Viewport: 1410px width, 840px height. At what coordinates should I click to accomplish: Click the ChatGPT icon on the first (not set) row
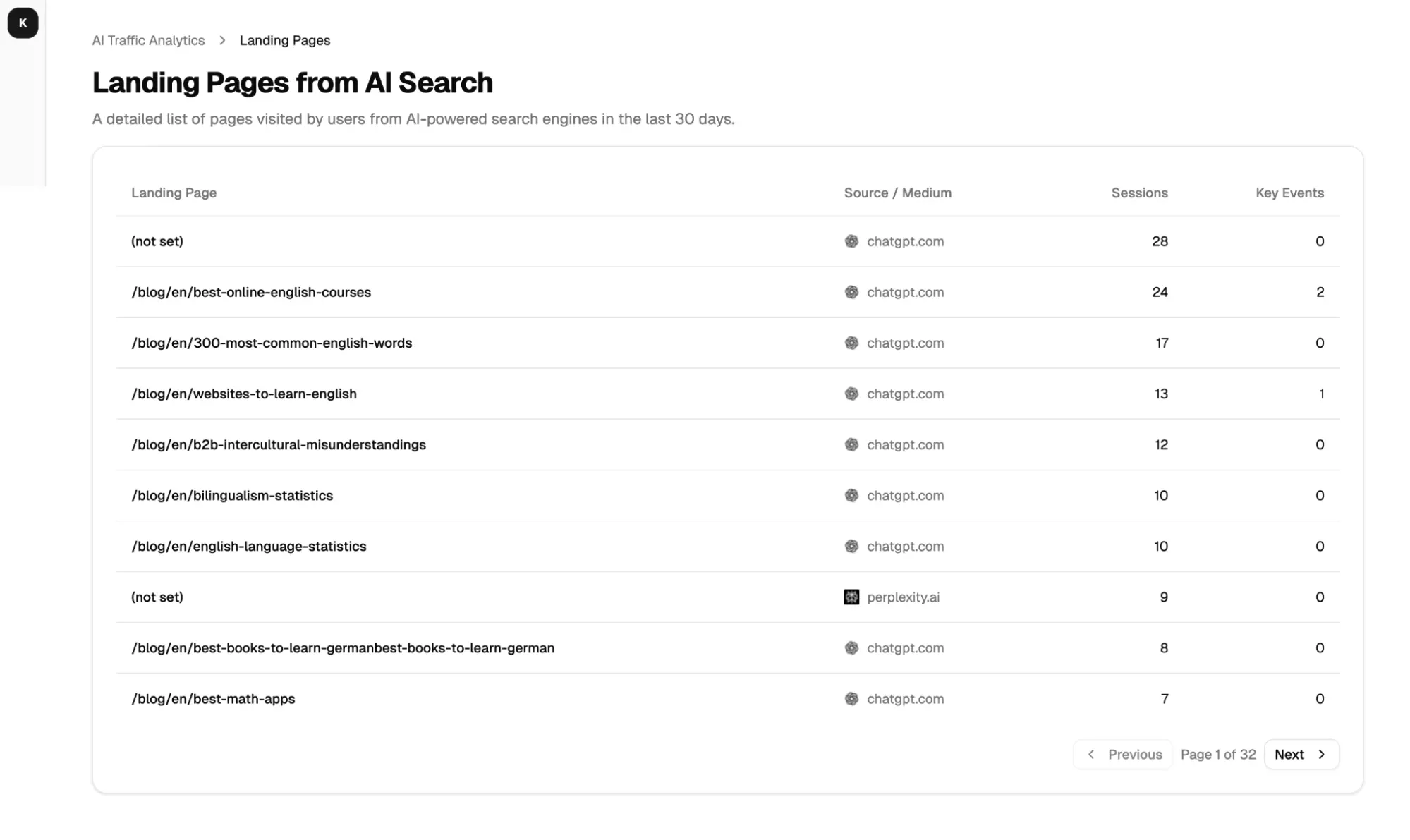852,241
